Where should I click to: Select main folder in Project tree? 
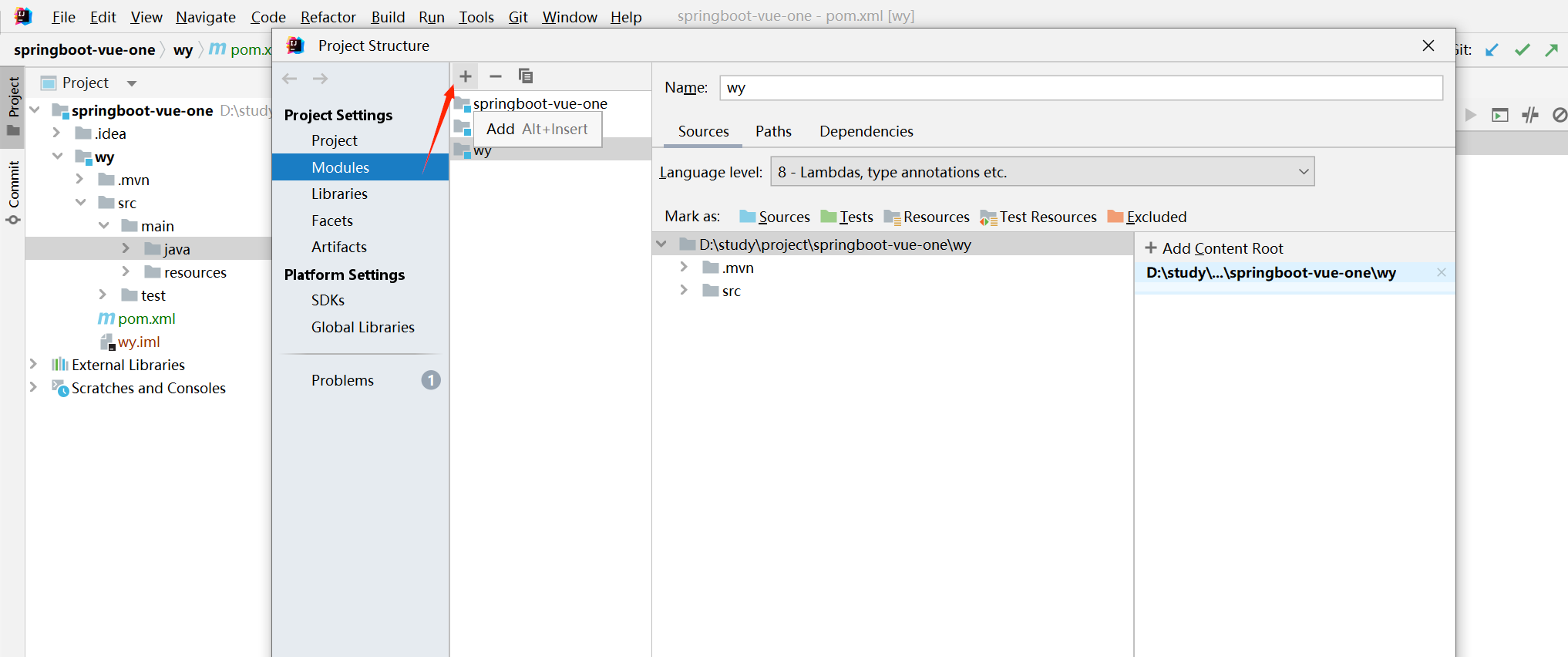(x=157, y=226)
